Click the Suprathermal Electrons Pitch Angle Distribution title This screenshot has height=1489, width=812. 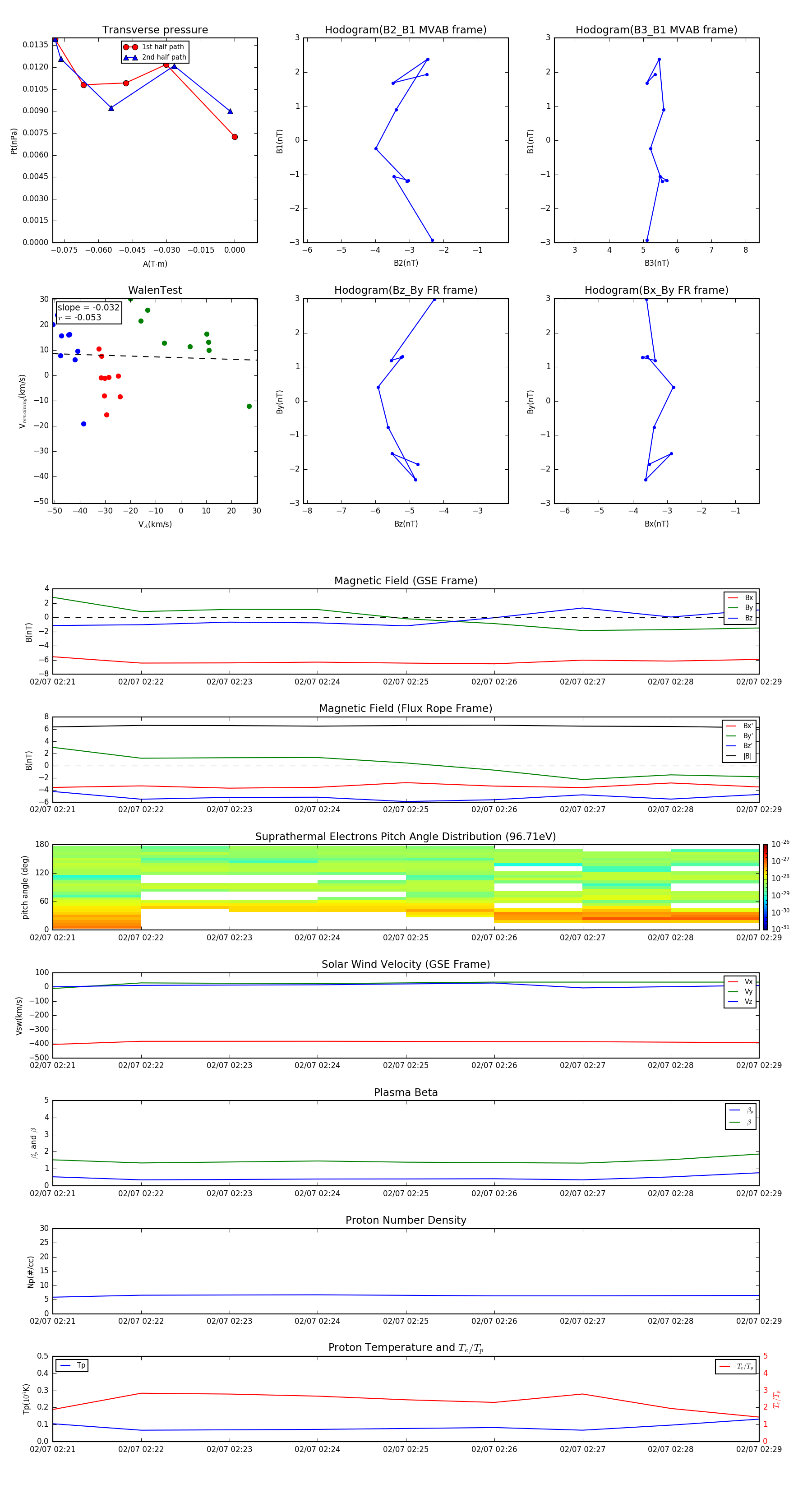pyautogui.click(x=406, y=837)
